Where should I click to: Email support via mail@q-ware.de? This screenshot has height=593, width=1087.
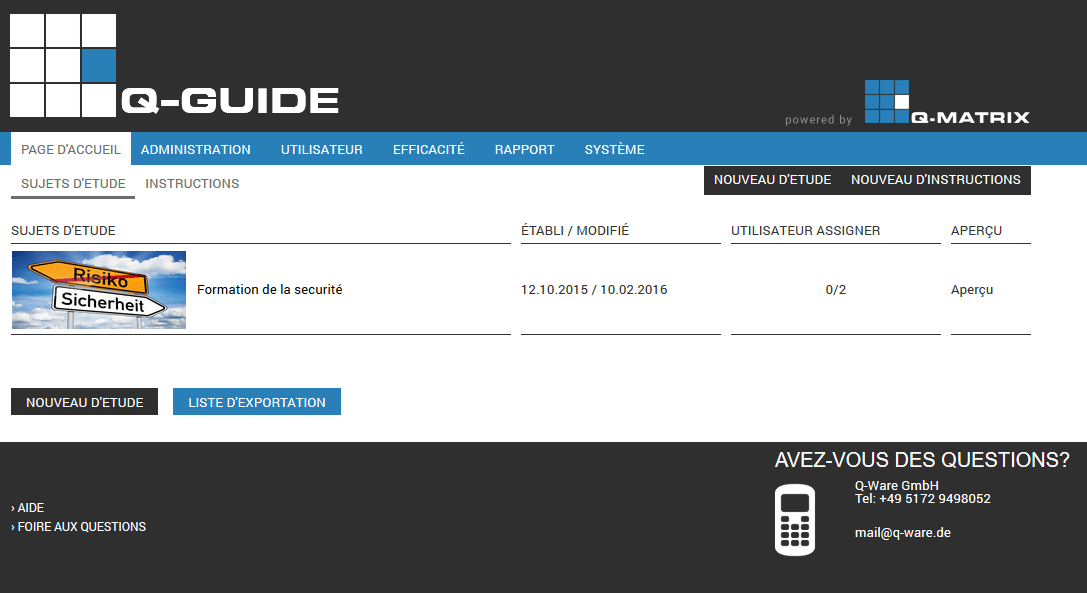[x=903, y=532]
